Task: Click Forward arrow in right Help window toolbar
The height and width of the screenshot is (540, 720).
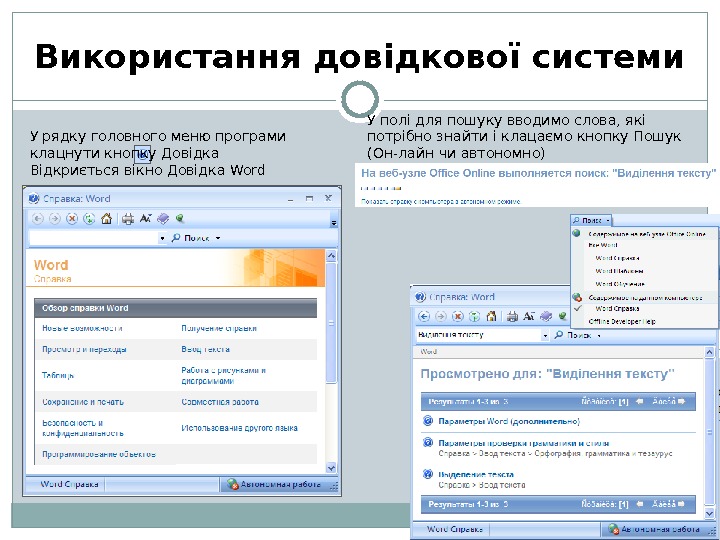Action: (441, 316)
